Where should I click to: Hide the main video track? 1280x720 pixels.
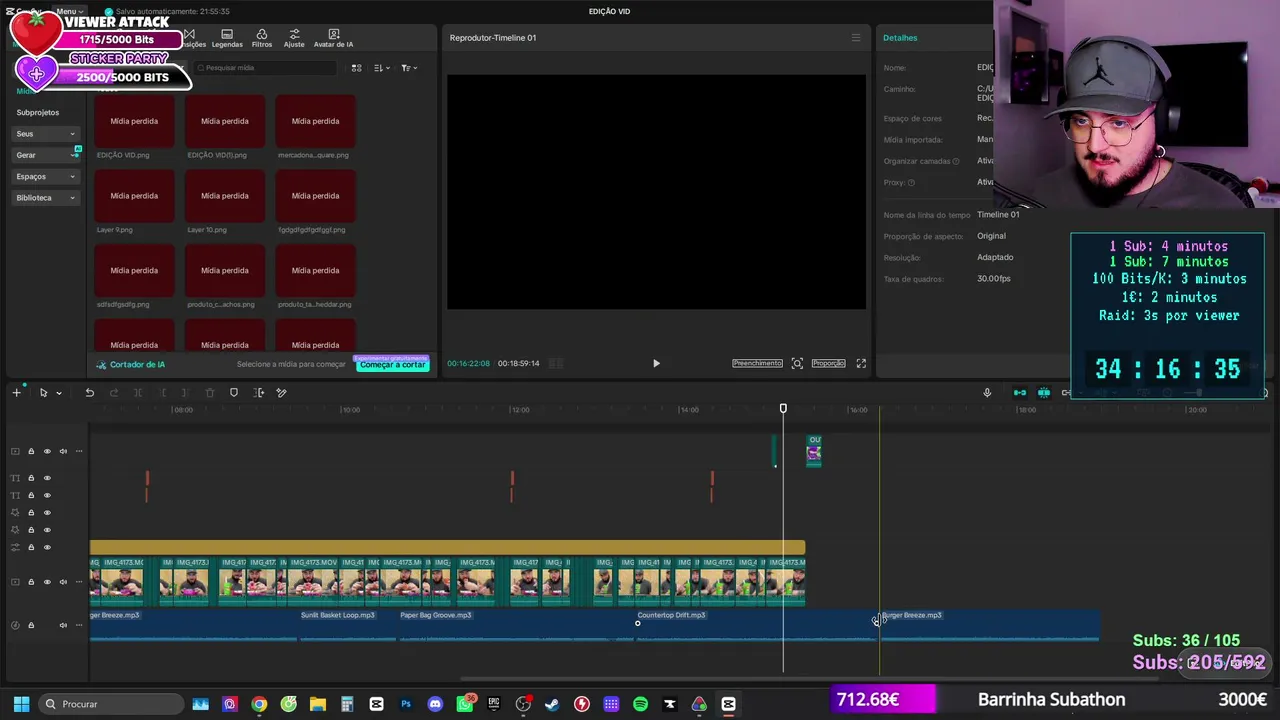point(47,582)
